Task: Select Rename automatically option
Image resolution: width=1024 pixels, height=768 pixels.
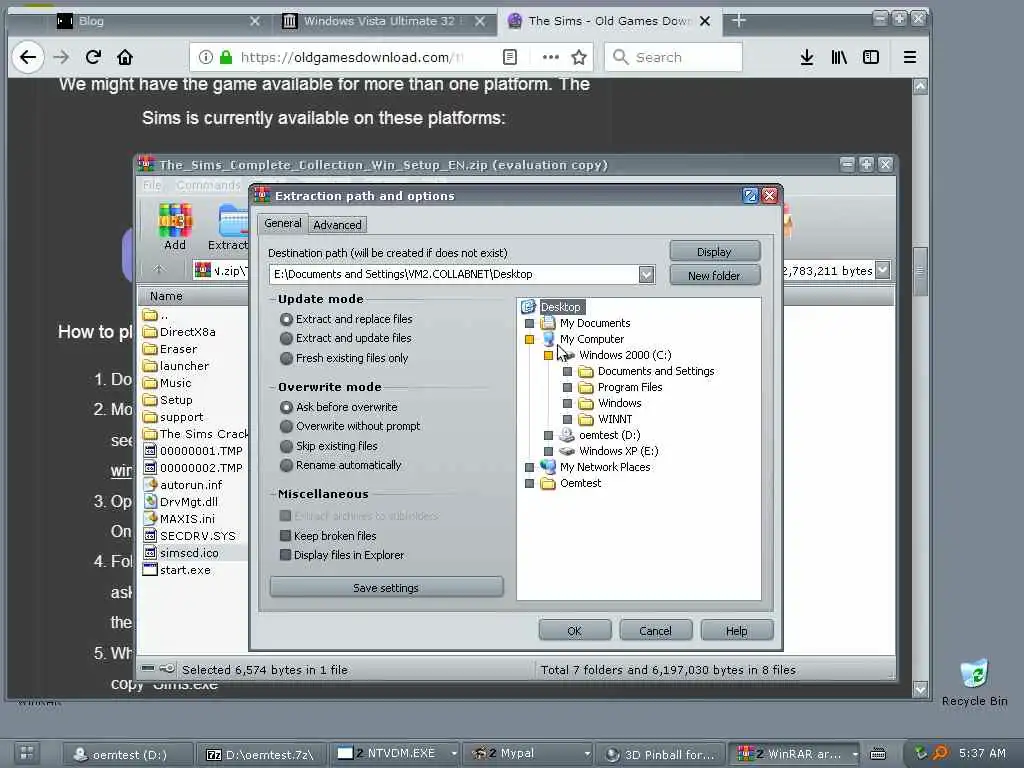Action: pos(341,466)
